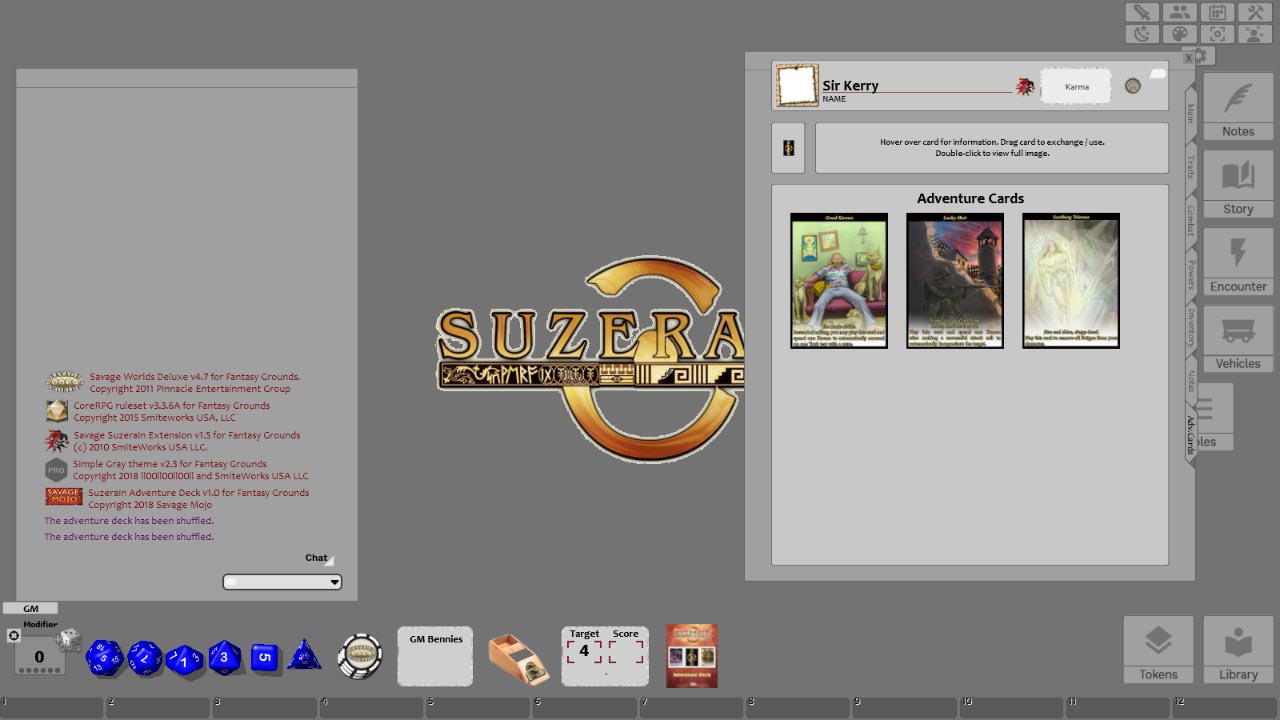Open the Combat Tracker sword icon
1280x720 pixels.
pyautogui.click(x=1141, y=12)
